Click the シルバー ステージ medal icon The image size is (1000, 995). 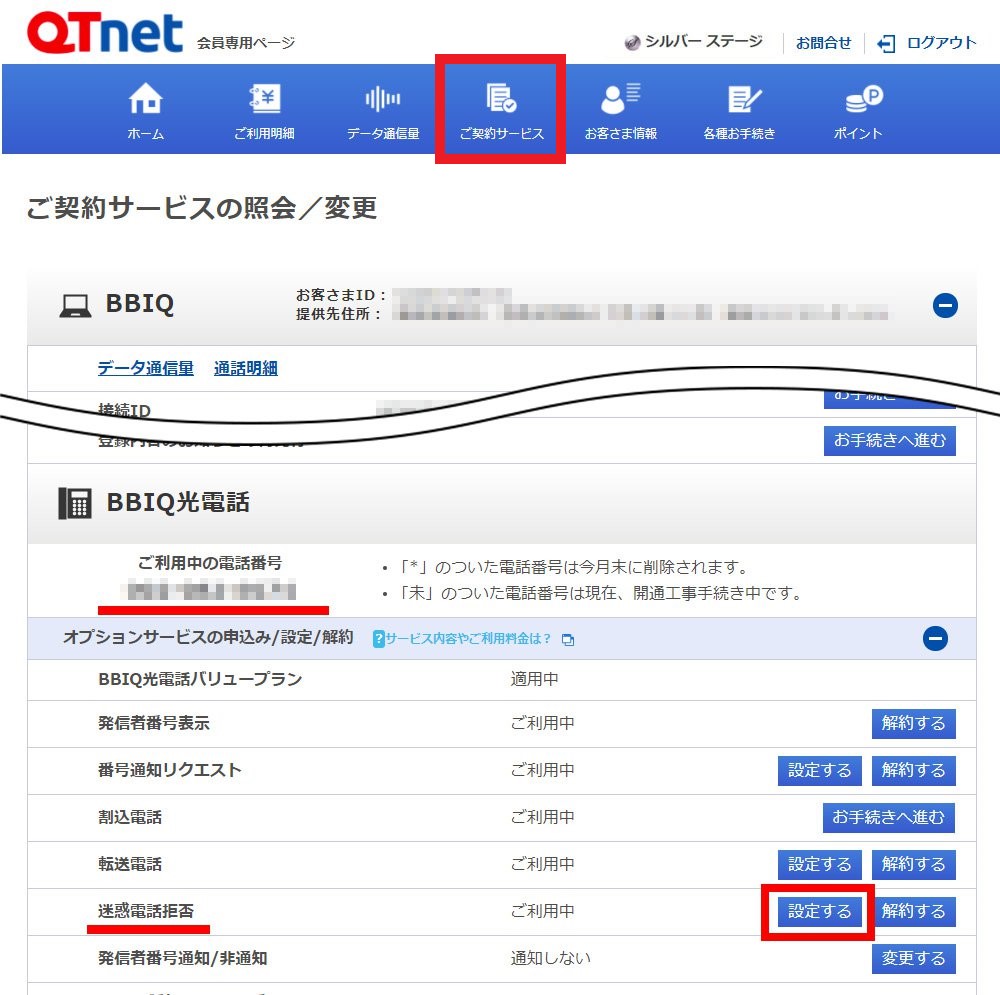pyautogui.click(x=632, y=43)
